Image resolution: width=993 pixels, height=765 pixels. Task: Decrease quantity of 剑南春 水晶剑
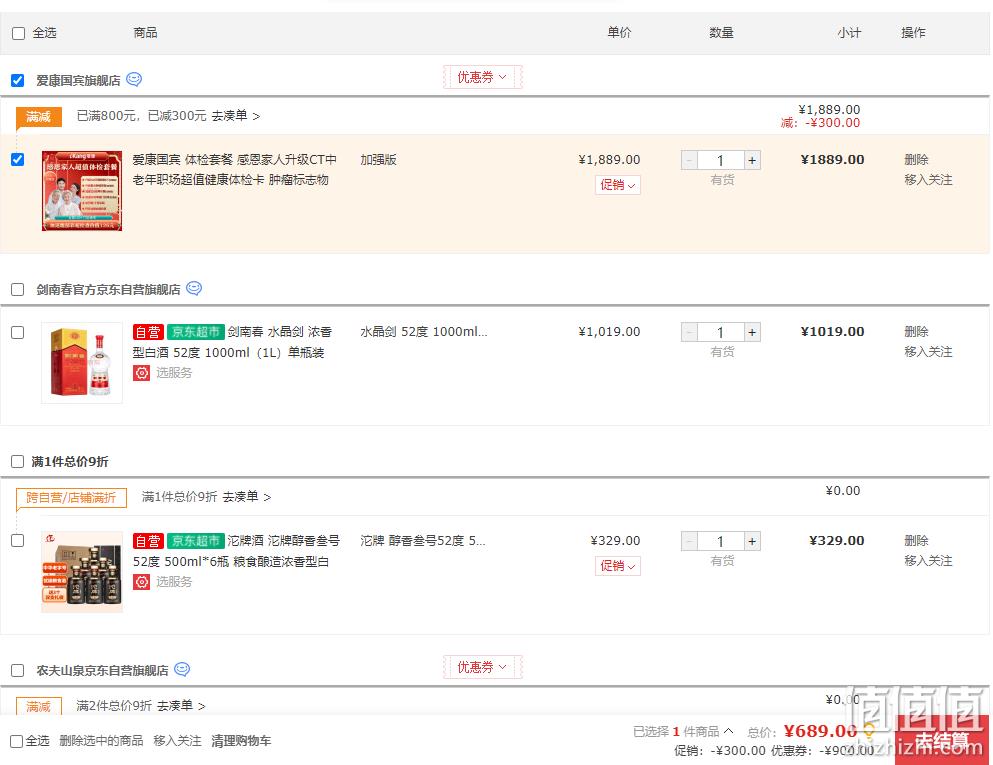690,332
